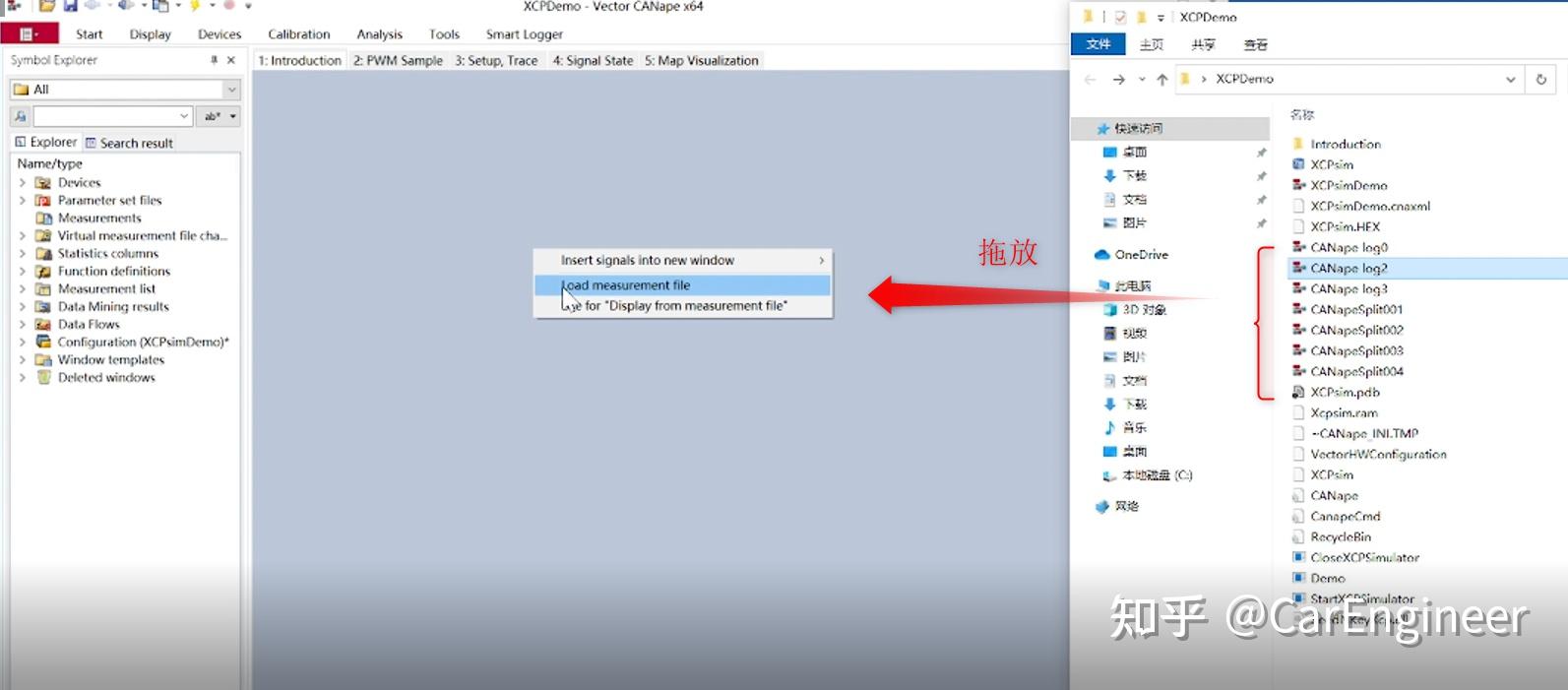Open the Analysis ribbon tab

point(379,34)
